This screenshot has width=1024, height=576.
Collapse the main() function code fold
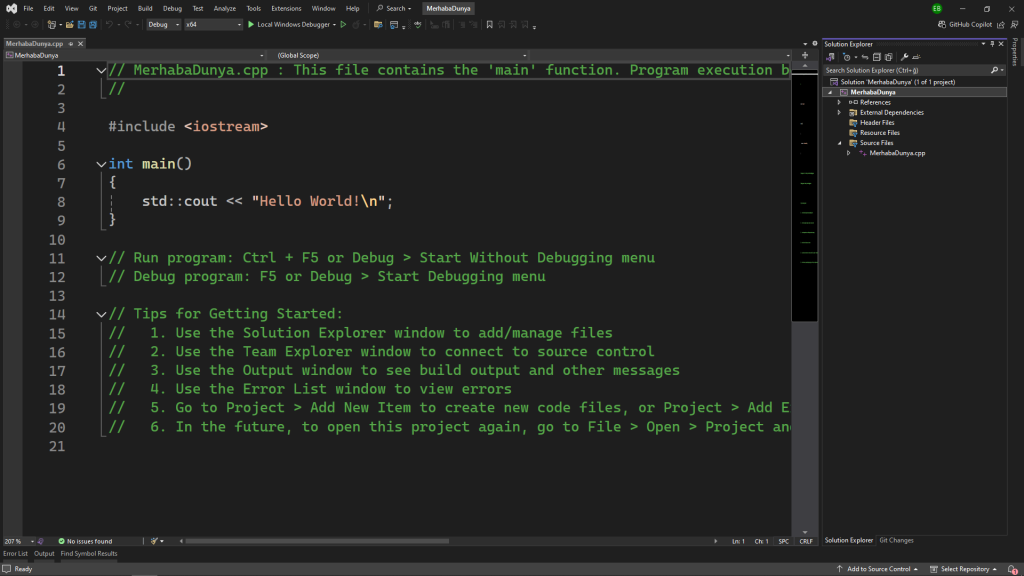pyautogui.click(x=100, y=164)
